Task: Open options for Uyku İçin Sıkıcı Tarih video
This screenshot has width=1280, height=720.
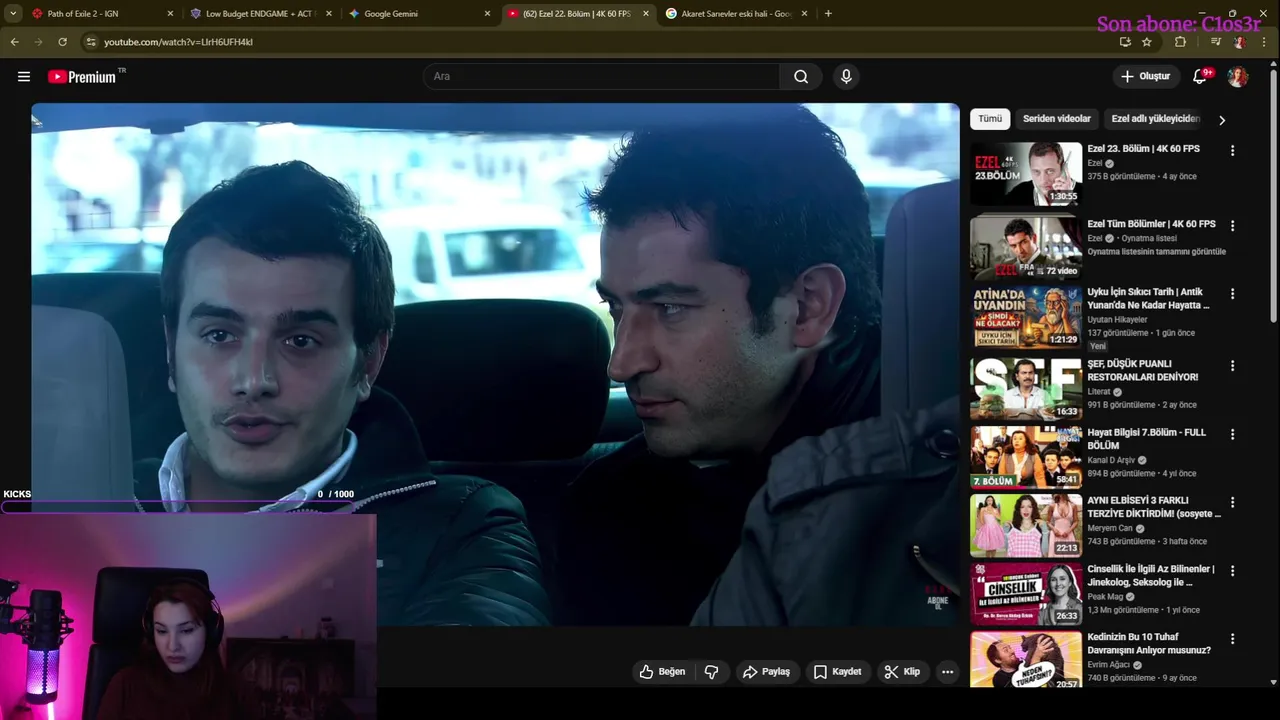Action: tap(1232, 294)
